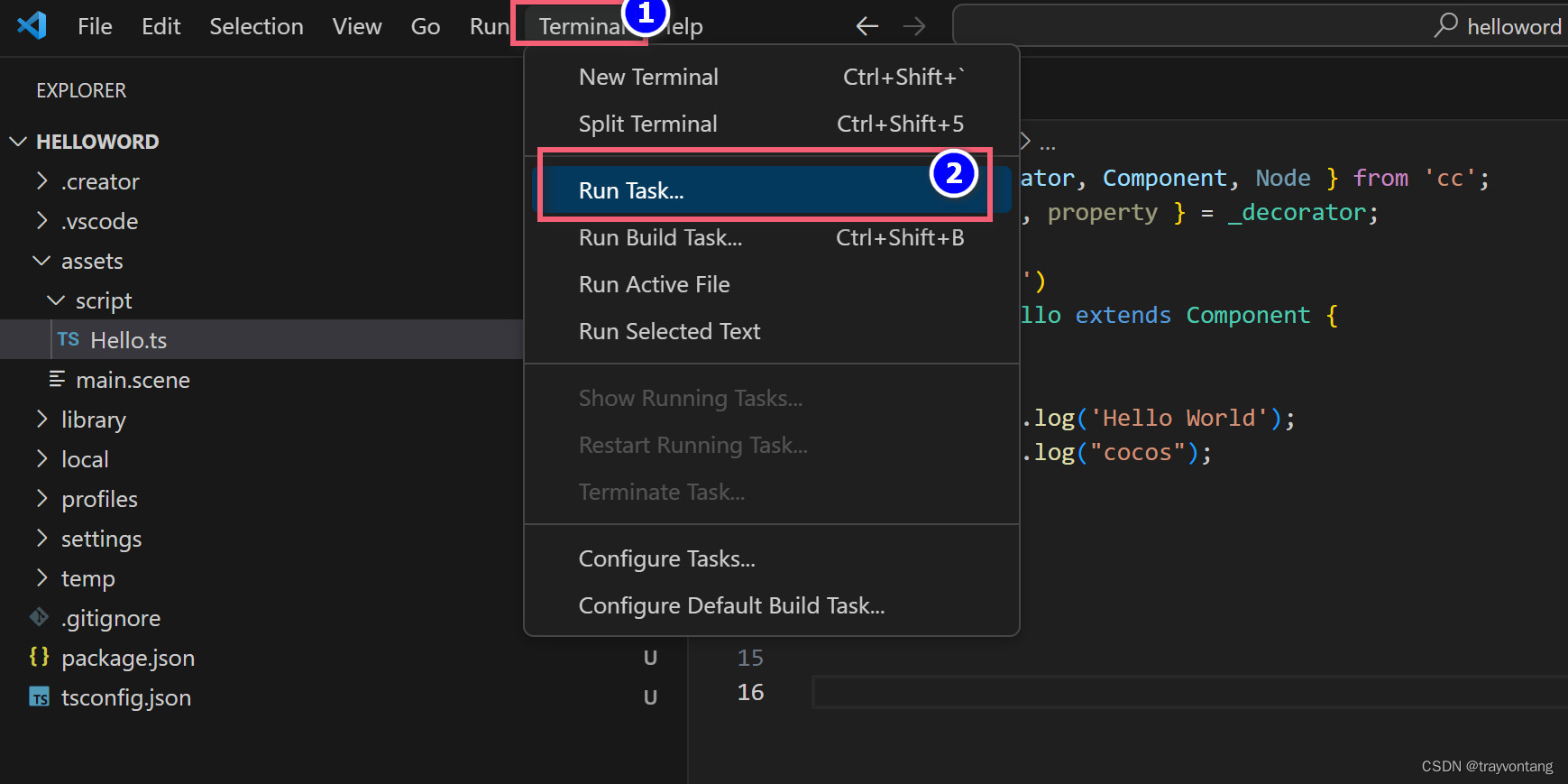Expand the temp folder

pos(41,578)
